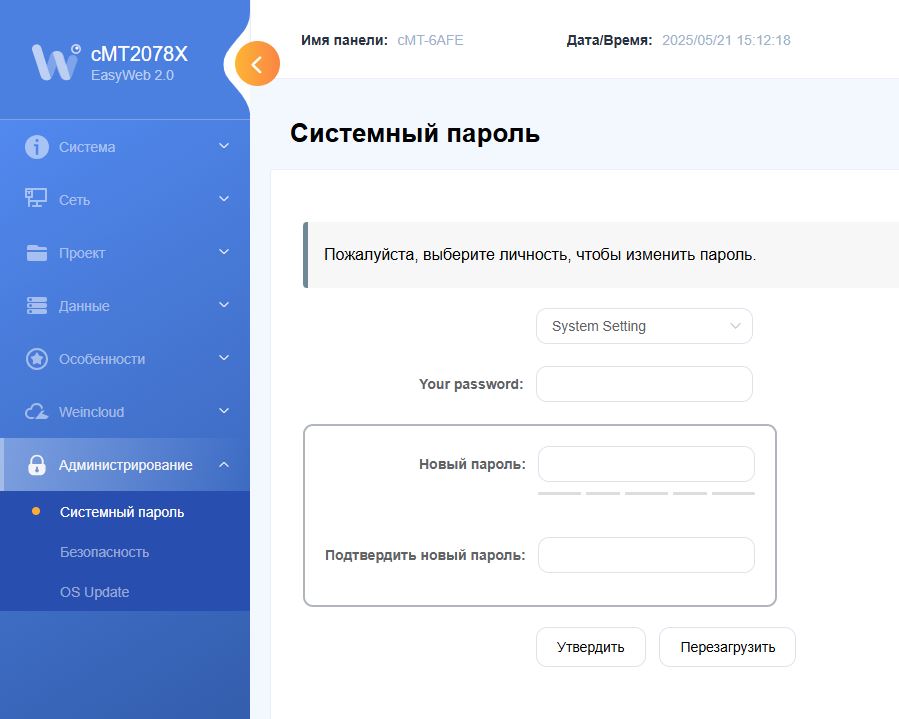Click the Проект folder icon
The image size is (899, 719).
(x=37, y=253)
